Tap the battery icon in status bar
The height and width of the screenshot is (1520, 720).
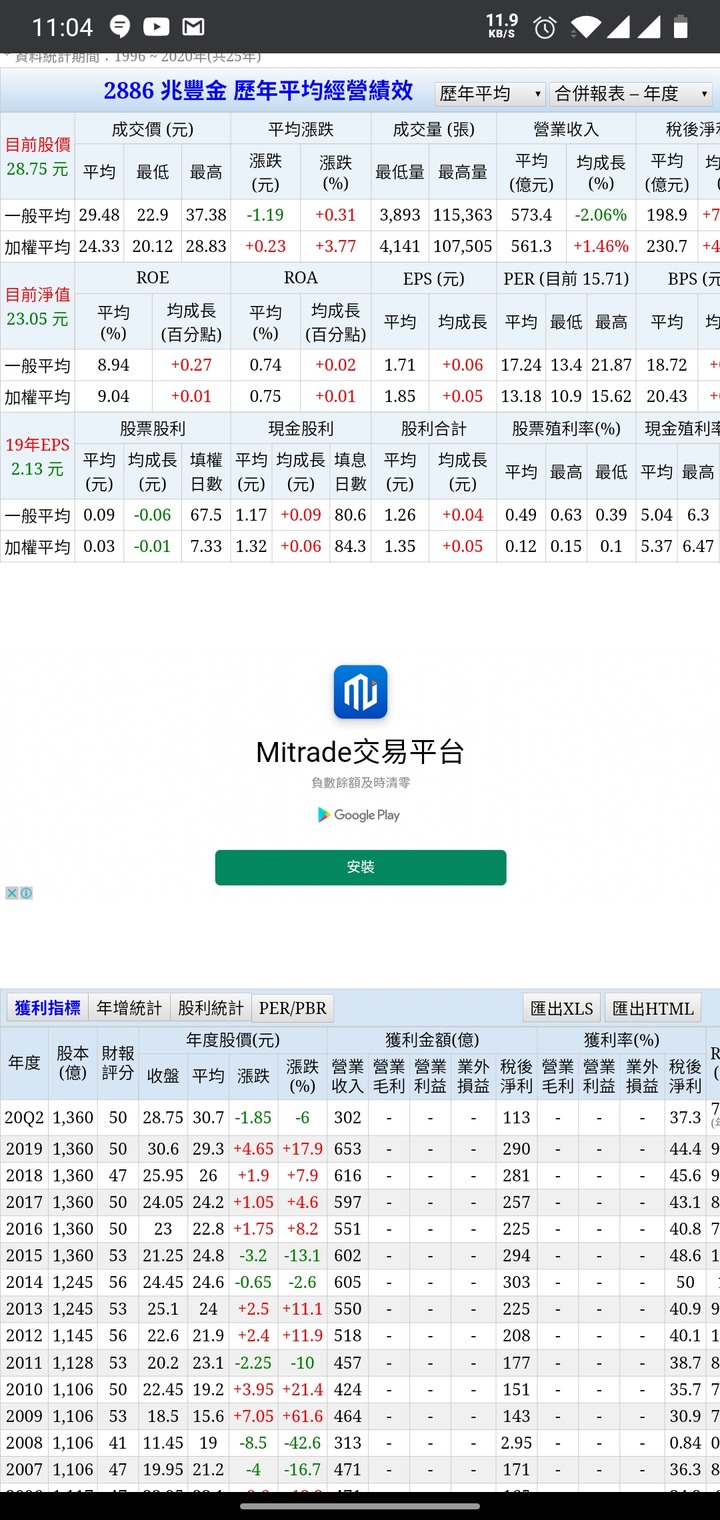tap(681, 27)
